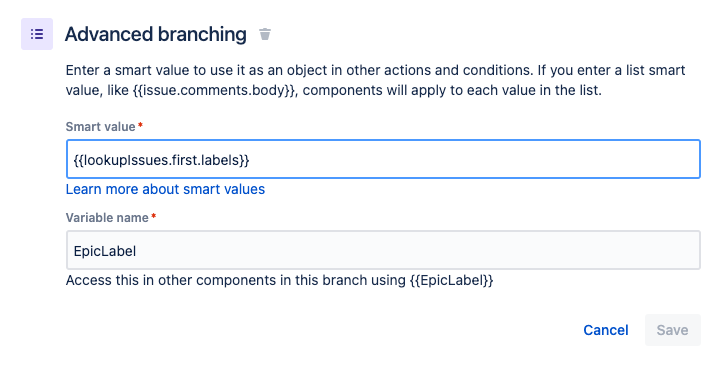Click the {{EpicLabel}} reference in the helper text

pos(452,280)
